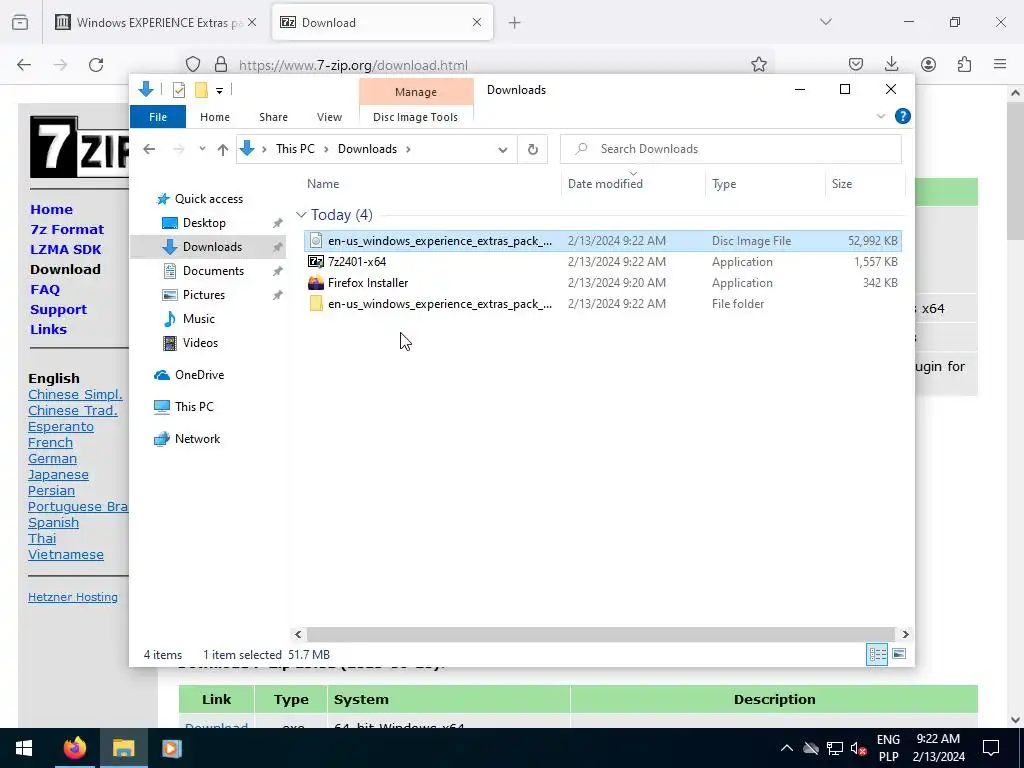This screenshot has height=768, width=1024.
Task: Open the File menu in Explorer
Action: coord(158,117)
